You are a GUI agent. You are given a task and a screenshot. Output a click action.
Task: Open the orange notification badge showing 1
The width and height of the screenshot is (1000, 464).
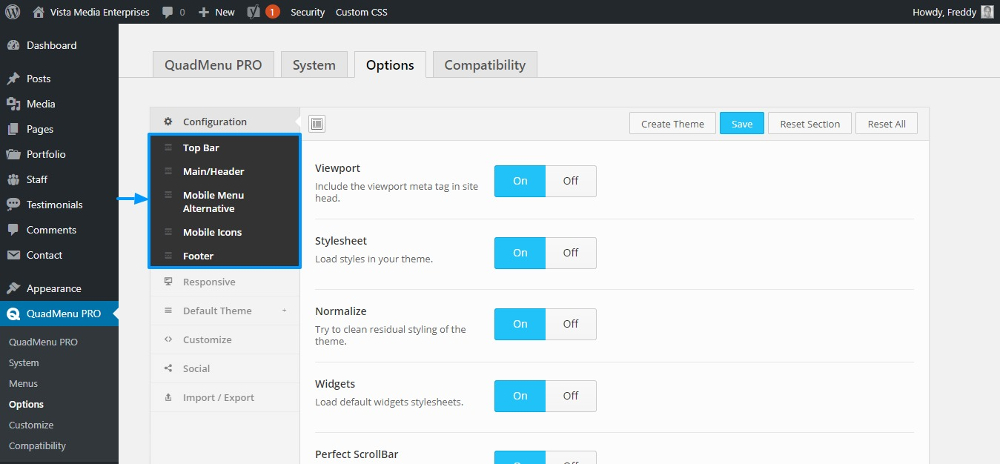(272, 11)
